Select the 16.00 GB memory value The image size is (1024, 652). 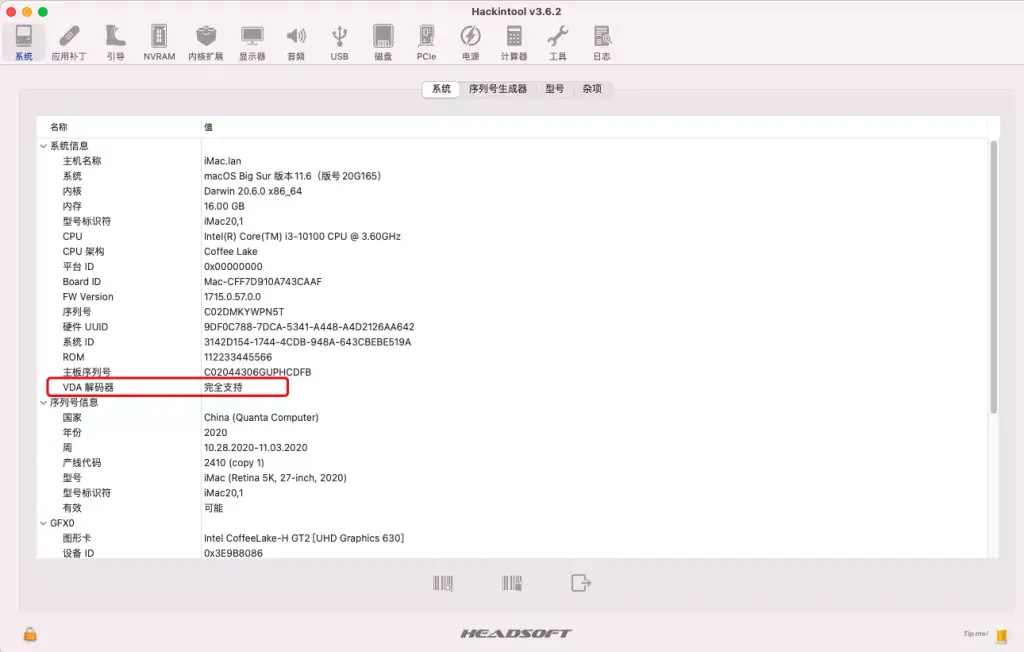coord(224,206)
